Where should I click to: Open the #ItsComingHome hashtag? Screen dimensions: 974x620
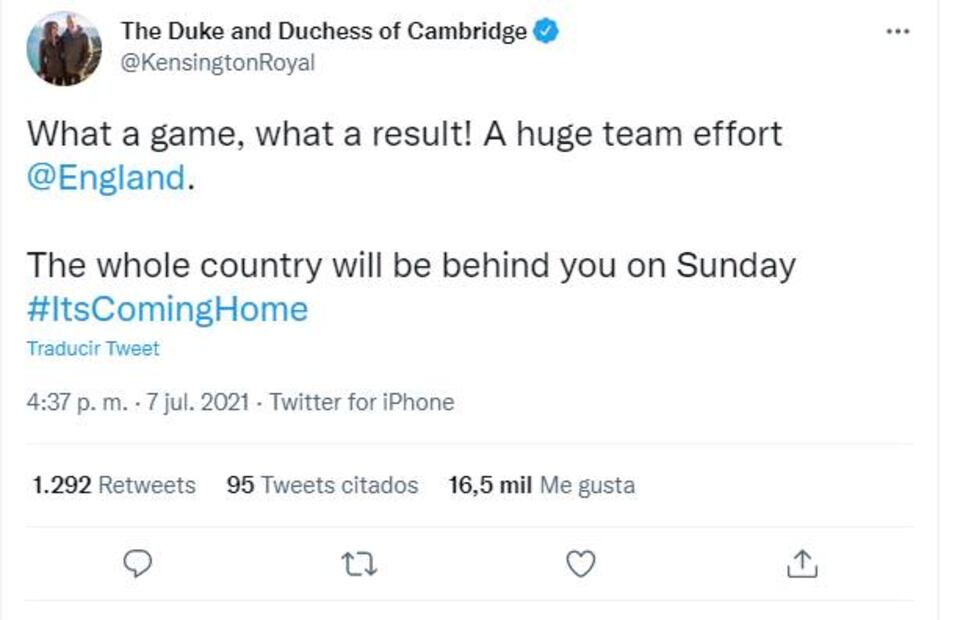coord(167,309)
